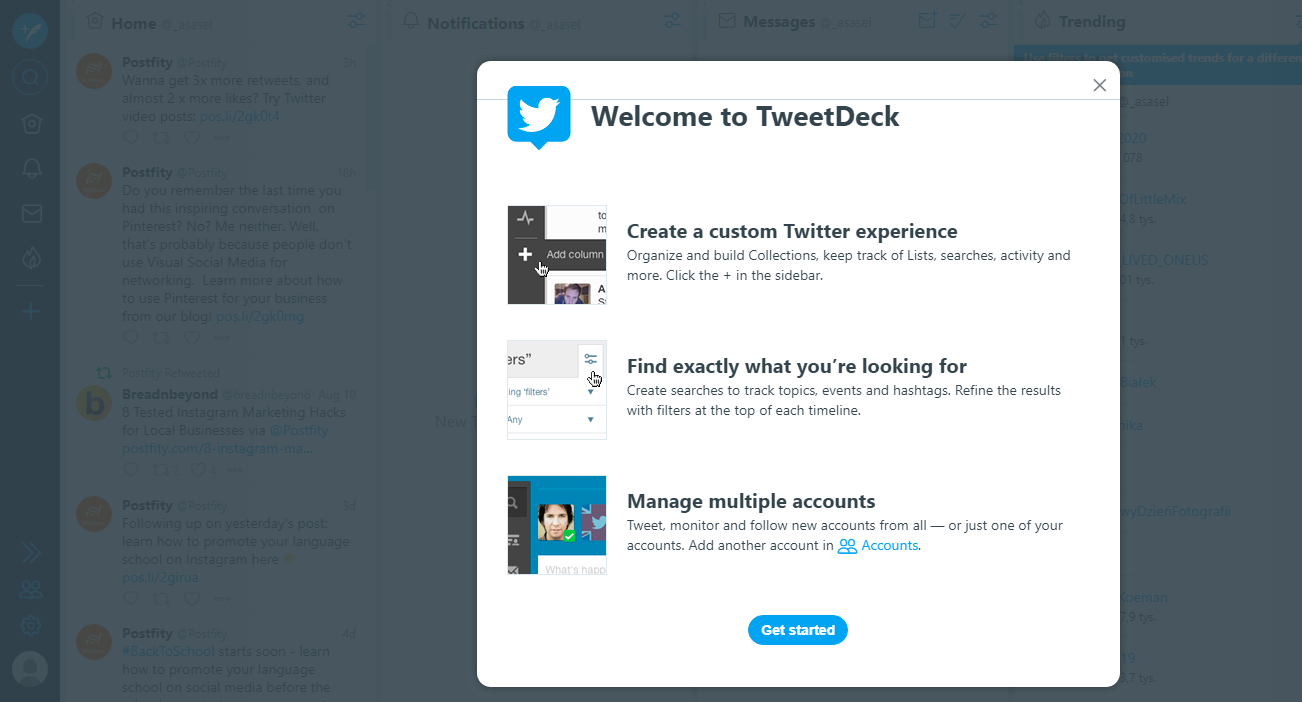Open more options on 'Following up' tweet
Image resolution: width=1302 pixels, height=702 pixels.
coord(221,598)
